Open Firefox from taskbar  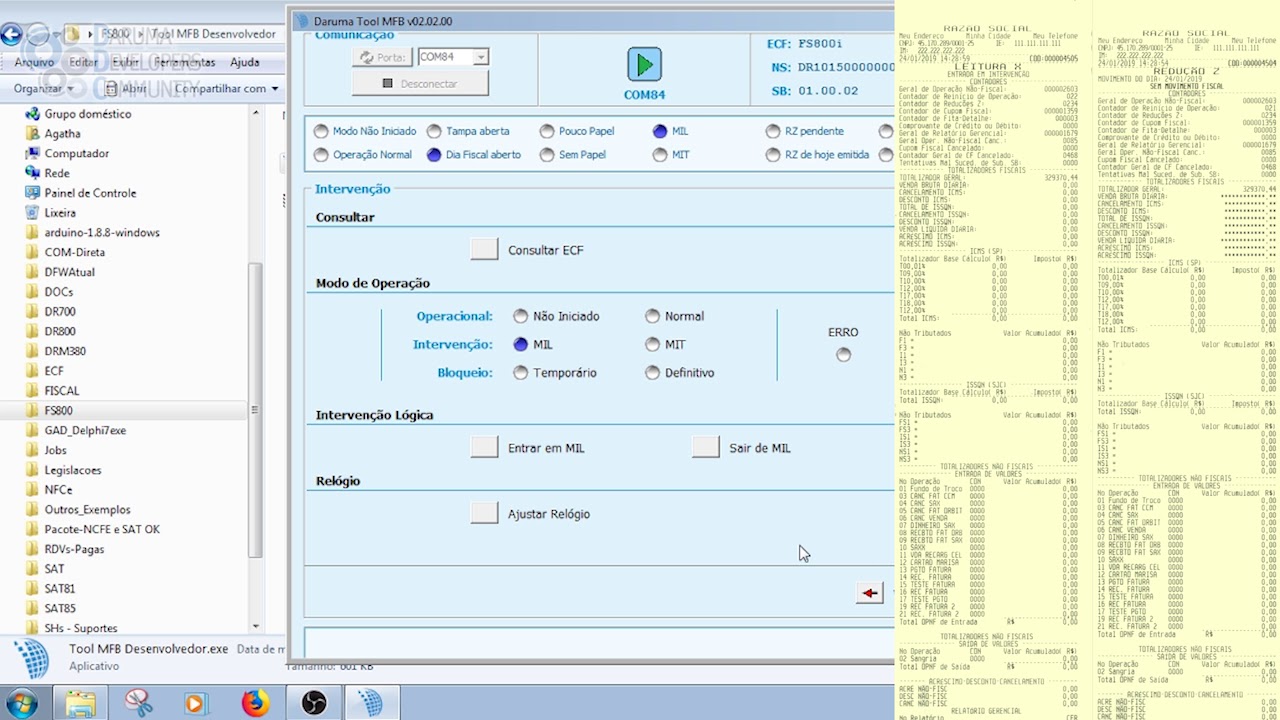(256, 703)
